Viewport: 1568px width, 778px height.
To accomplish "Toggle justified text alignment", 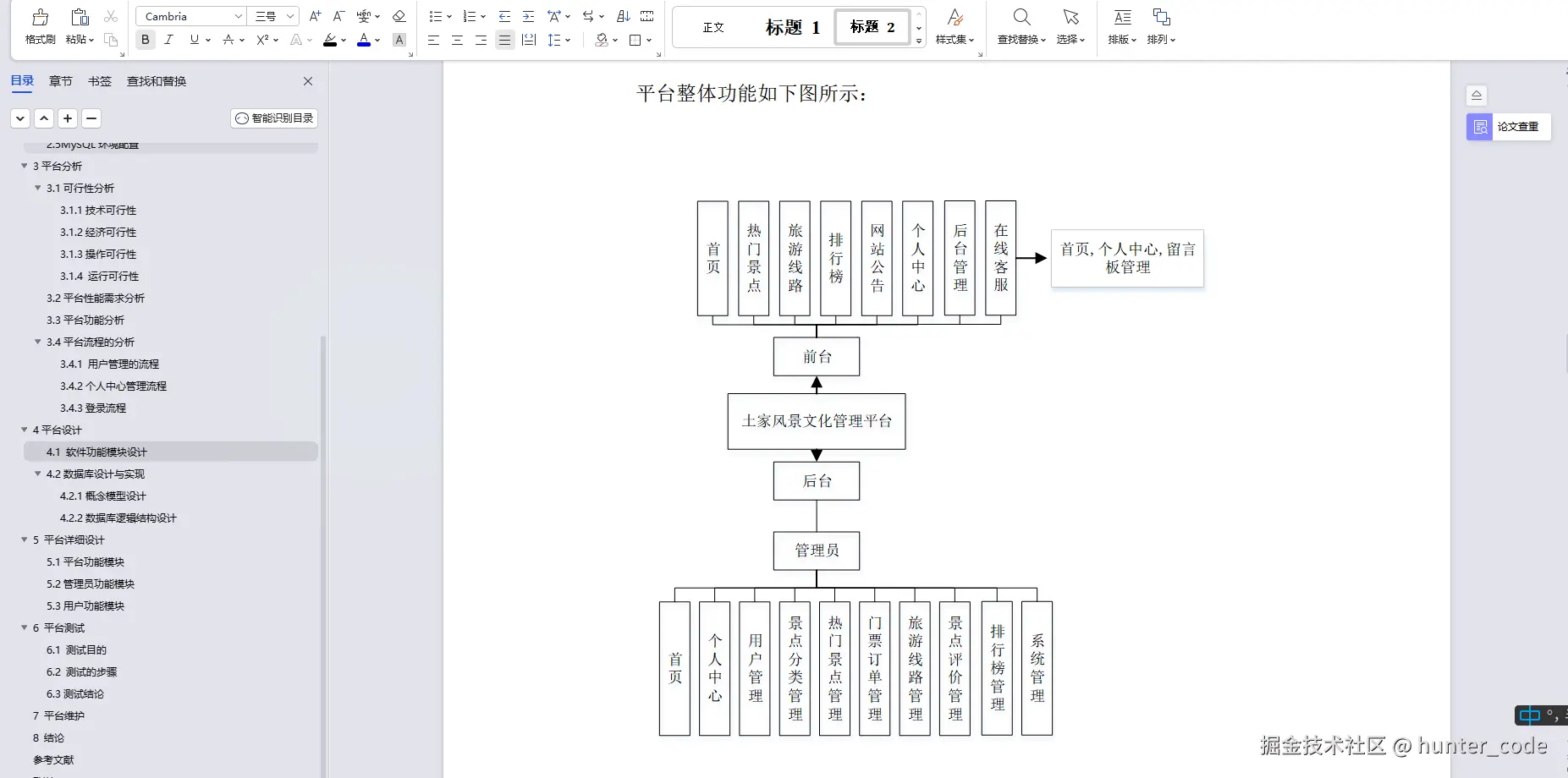I will pos(505,40).
